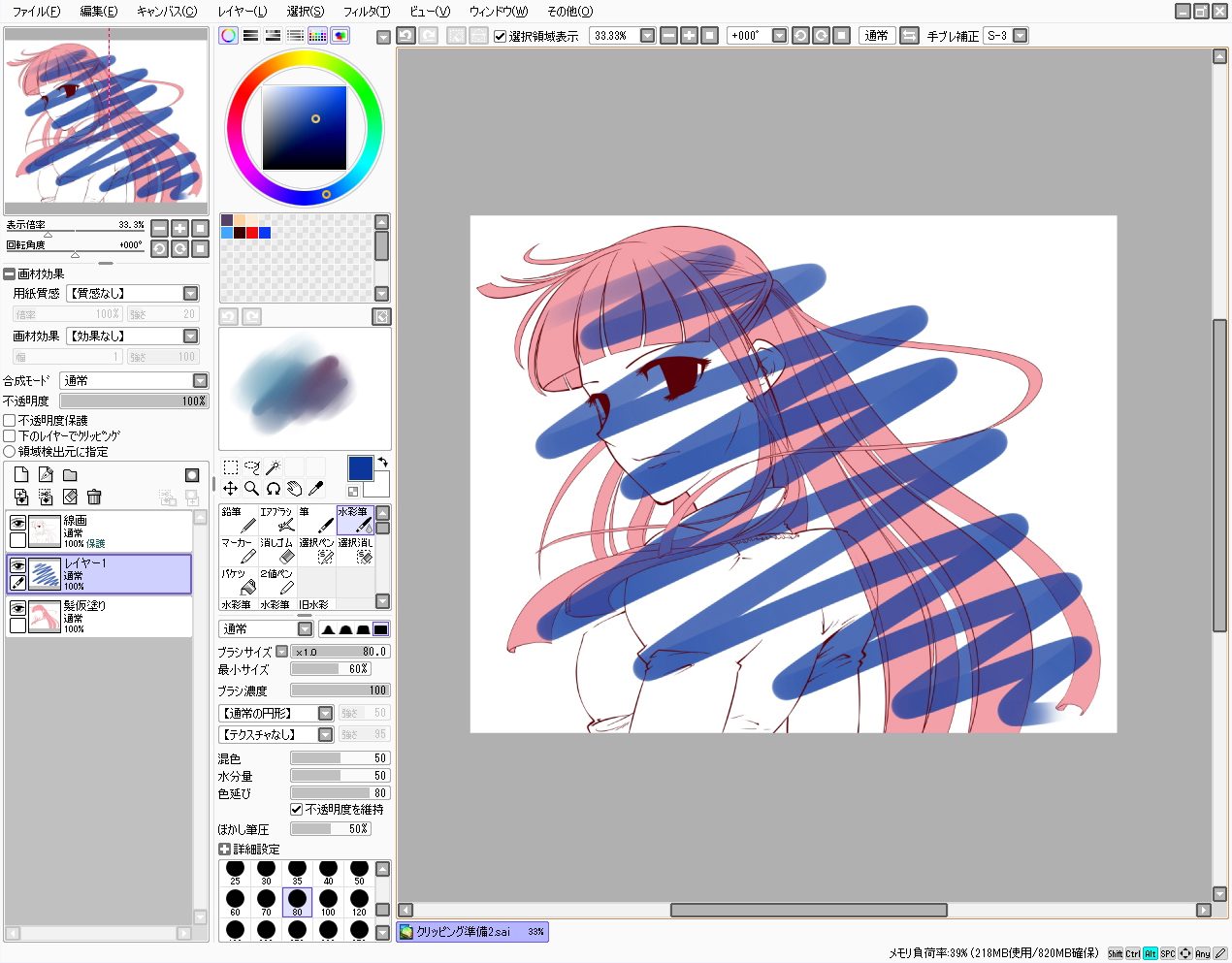Select the zoom magnifier tool
The image size is (1232, 963).
click(x=252, y=489)
